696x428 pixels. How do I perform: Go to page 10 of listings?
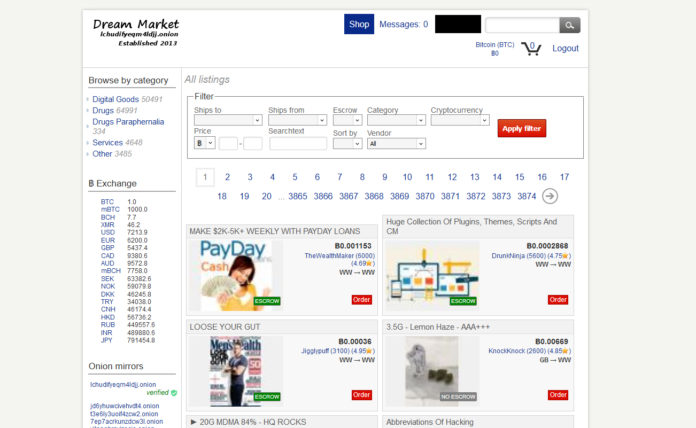(x=407, y=177)
